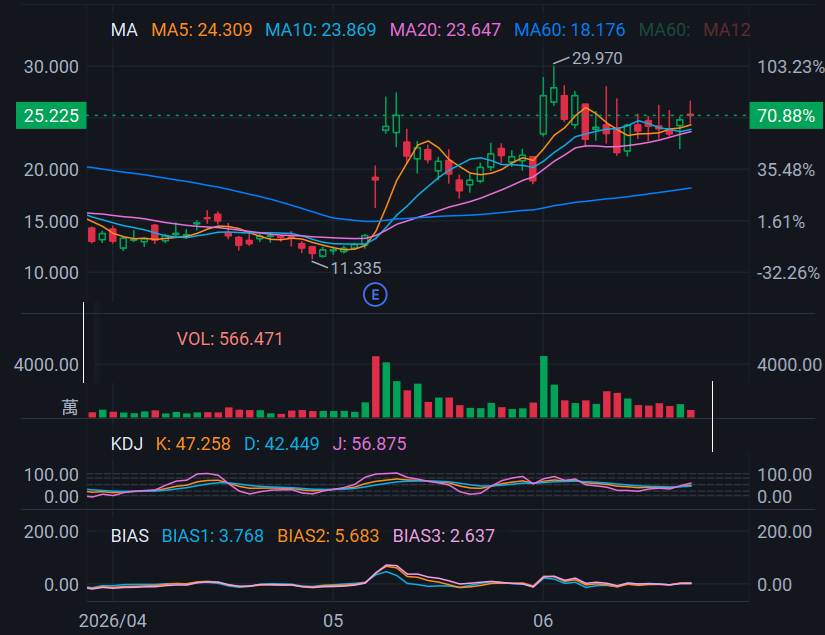Select the faded green MA60 legend entry
Viewport: 825px width, 635px height.
pos(664,30)
